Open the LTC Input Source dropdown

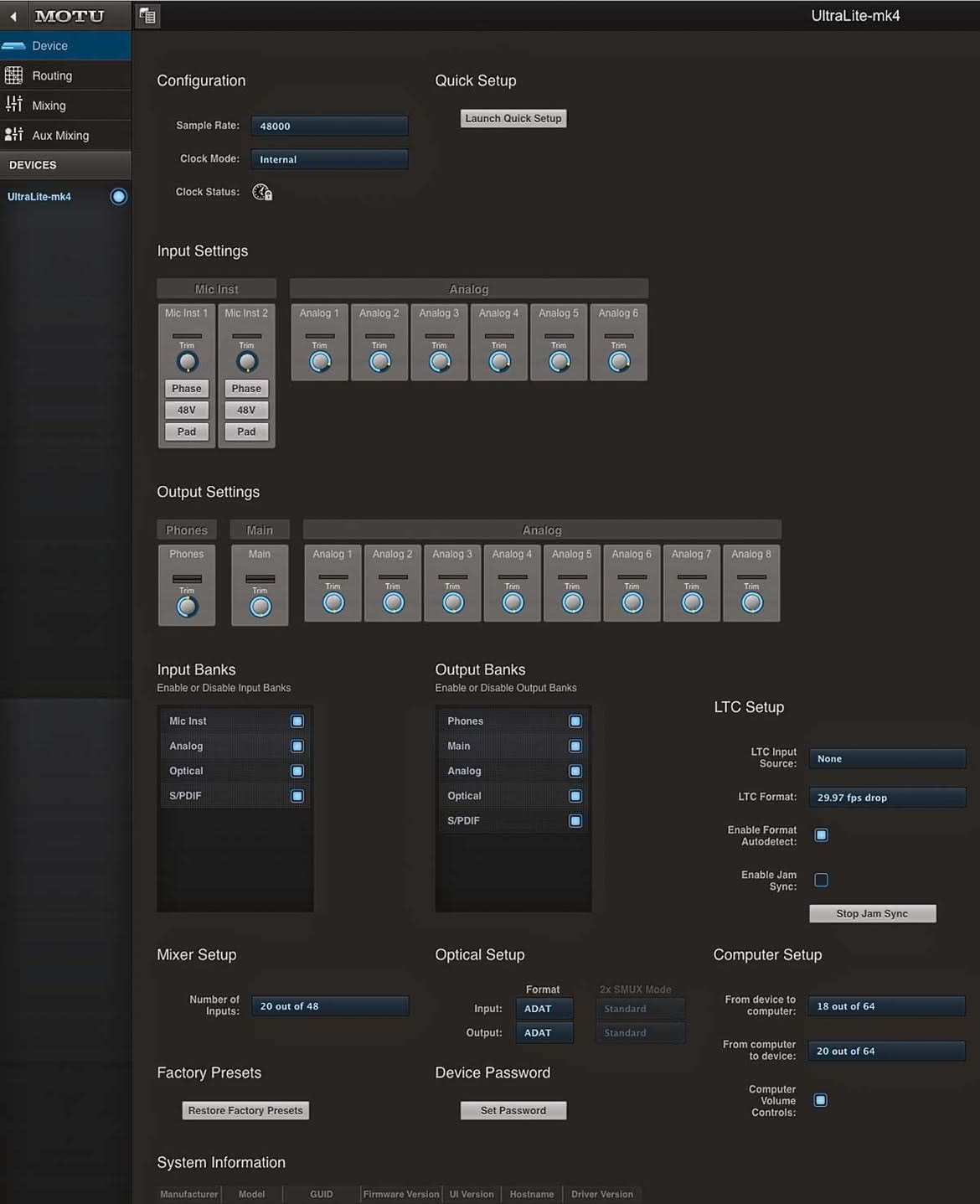pos(887,758)
